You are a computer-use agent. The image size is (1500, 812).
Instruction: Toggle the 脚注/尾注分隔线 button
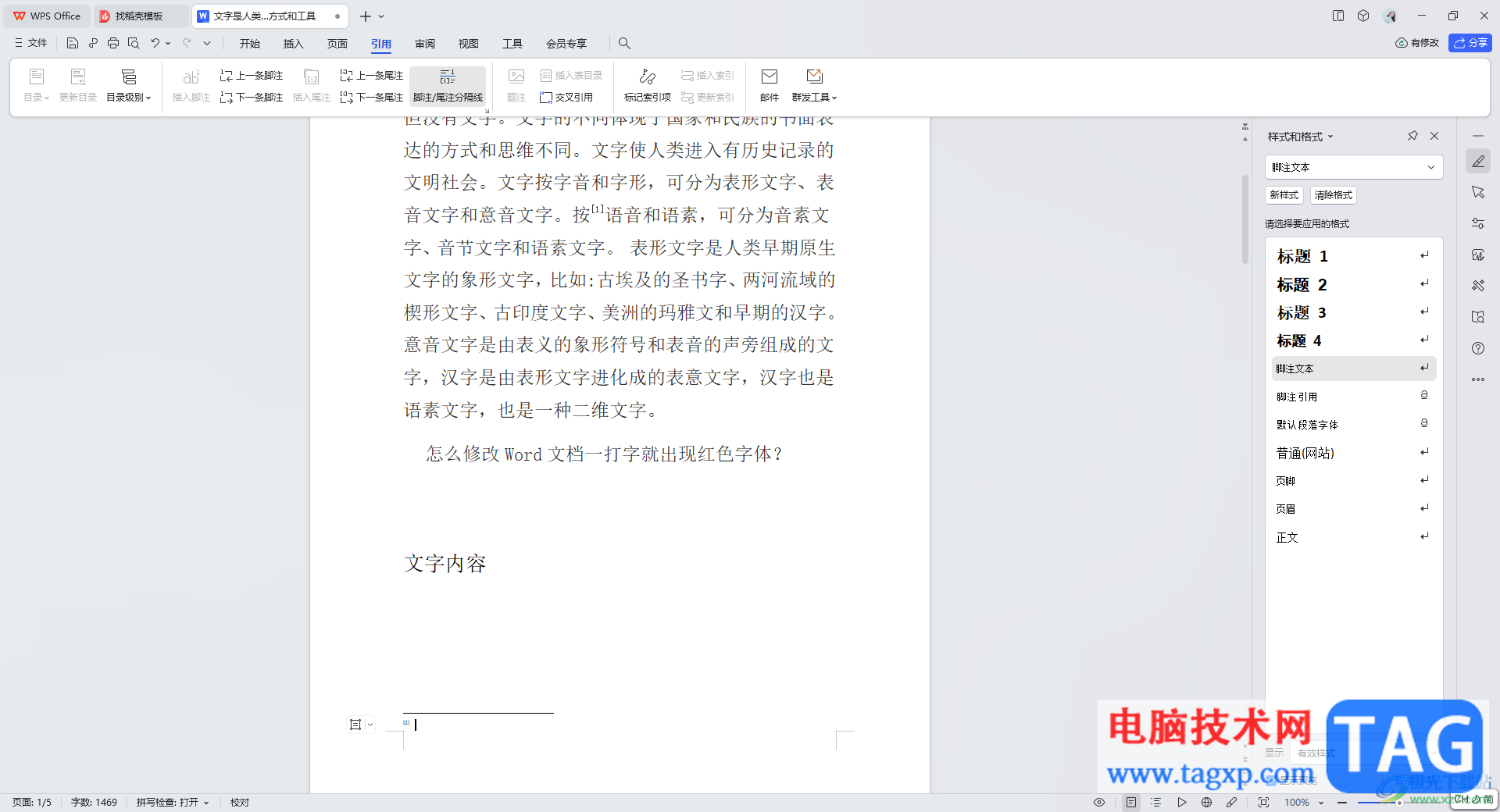coord(448,86)
